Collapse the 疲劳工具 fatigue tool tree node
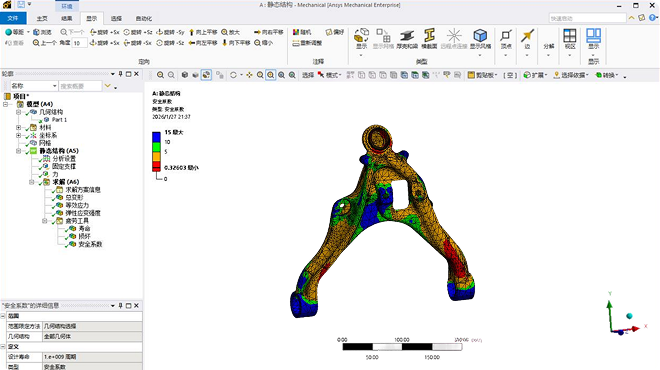The image size is (660, 370). coord(45,221)
